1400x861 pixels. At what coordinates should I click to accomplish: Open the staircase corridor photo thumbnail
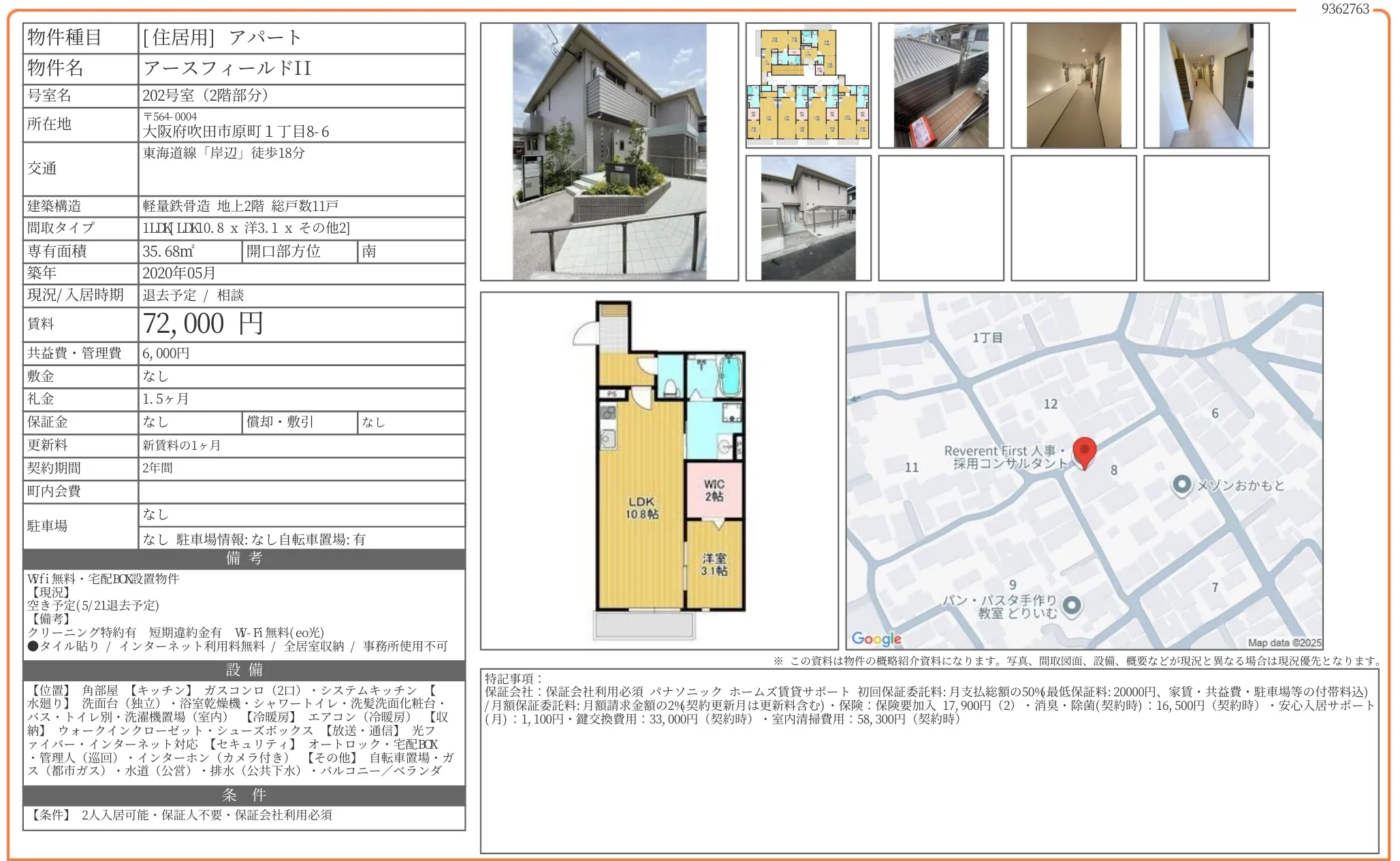tap(1206, 85)
